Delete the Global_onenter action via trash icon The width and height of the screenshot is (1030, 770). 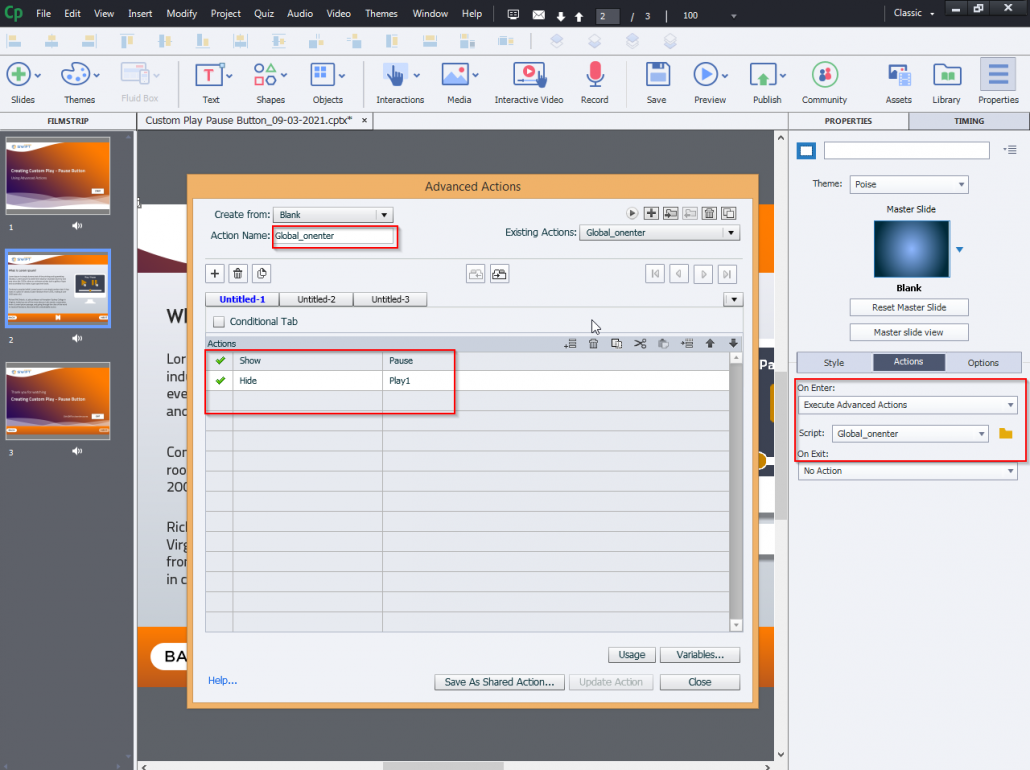[709, 213]
